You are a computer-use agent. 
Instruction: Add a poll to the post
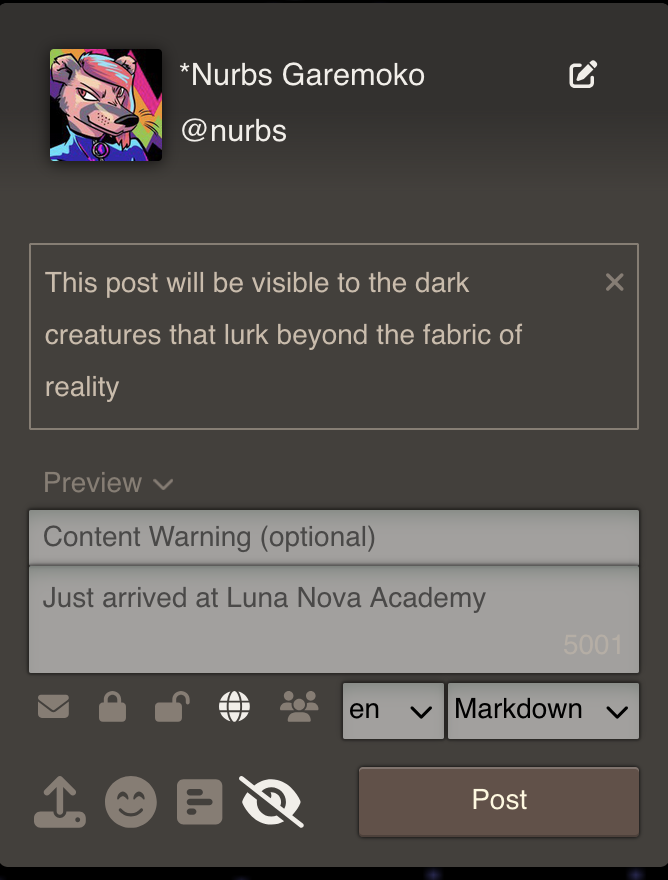click(200, 802)
